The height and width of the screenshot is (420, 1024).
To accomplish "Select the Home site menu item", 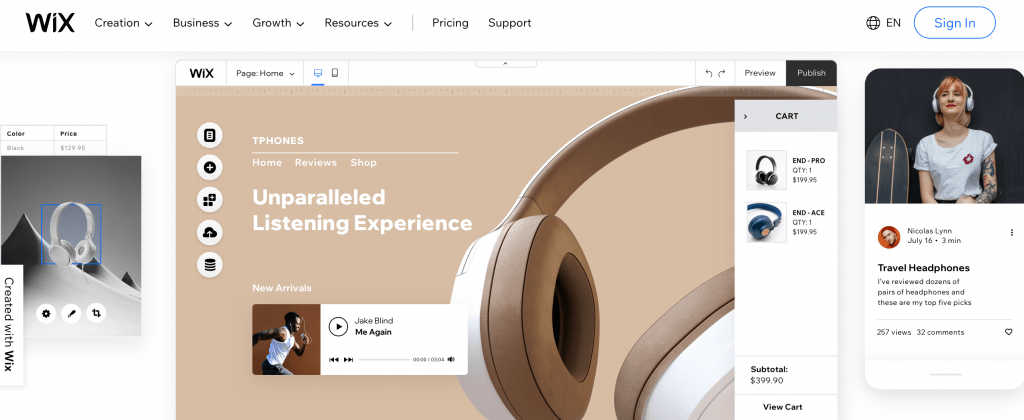I will click(267, 163).
